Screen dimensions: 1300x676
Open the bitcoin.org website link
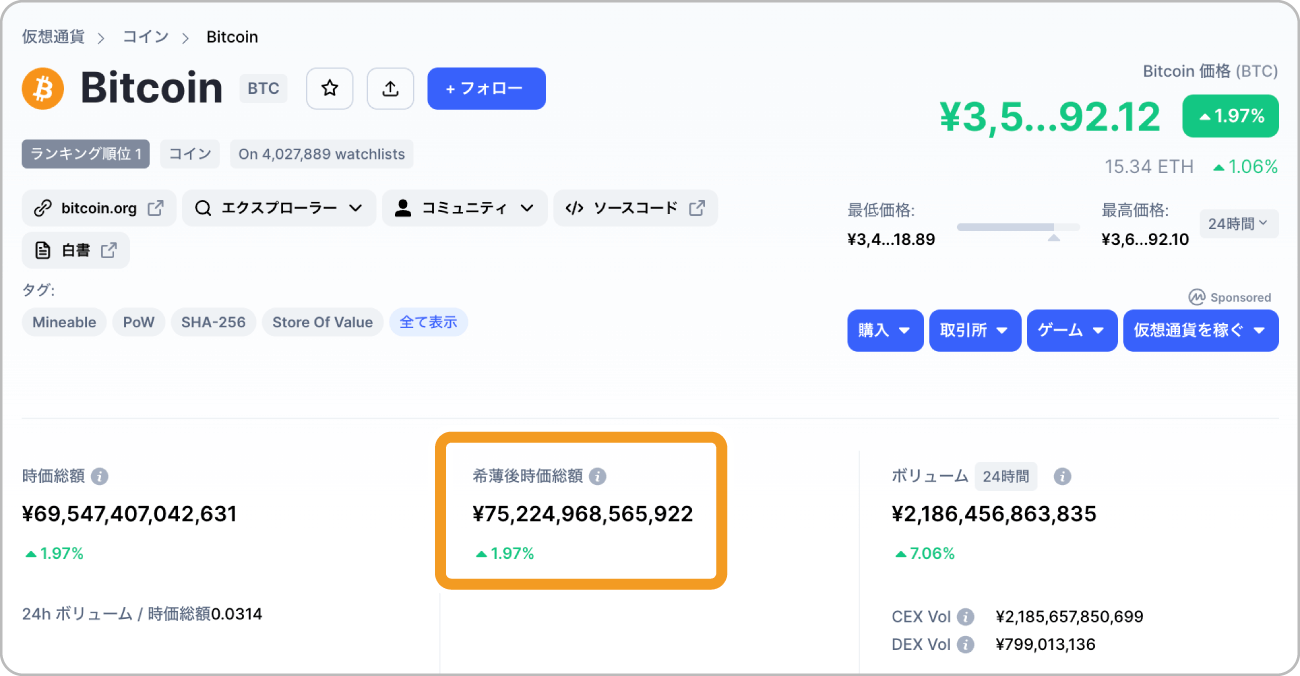99,208
